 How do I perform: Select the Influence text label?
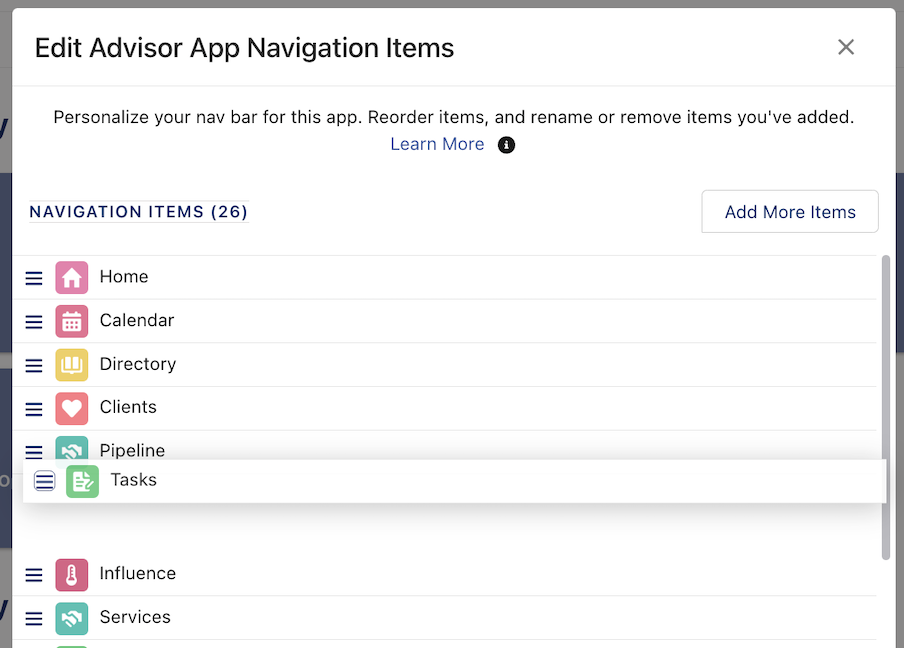click(x=138, y=573)
